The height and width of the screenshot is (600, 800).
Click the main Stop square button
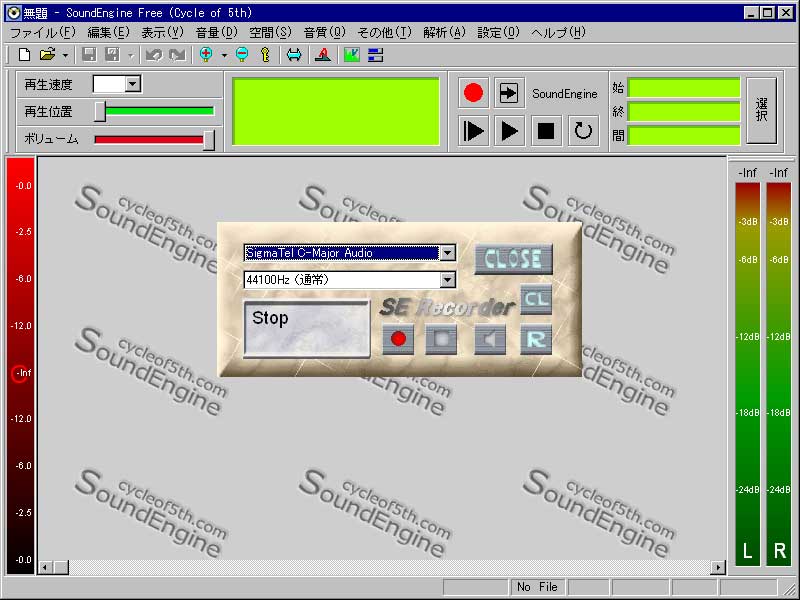546,131
